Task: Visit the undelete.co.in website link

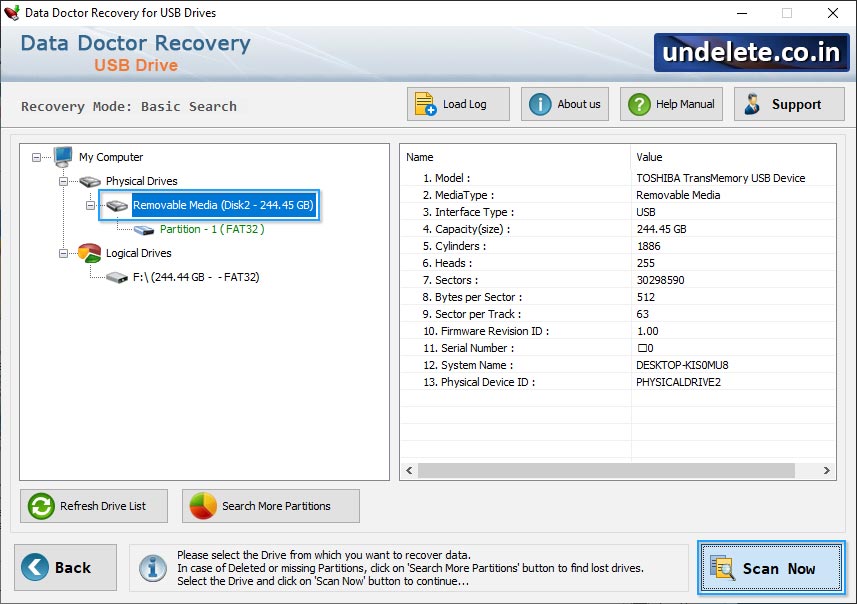Action: (749, 52)
